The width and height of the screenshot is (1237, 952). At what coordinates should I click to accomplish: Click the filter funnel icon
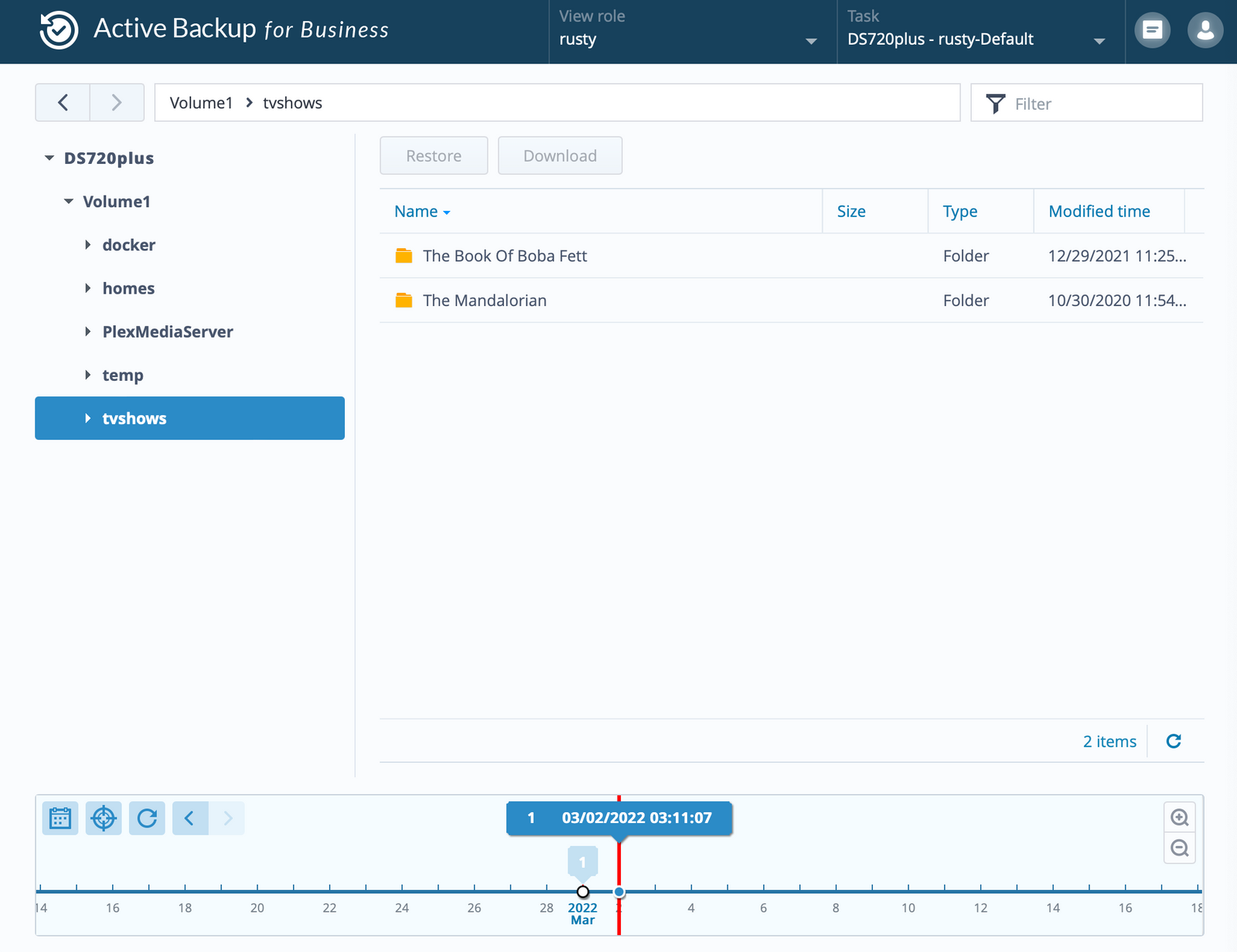996,104
